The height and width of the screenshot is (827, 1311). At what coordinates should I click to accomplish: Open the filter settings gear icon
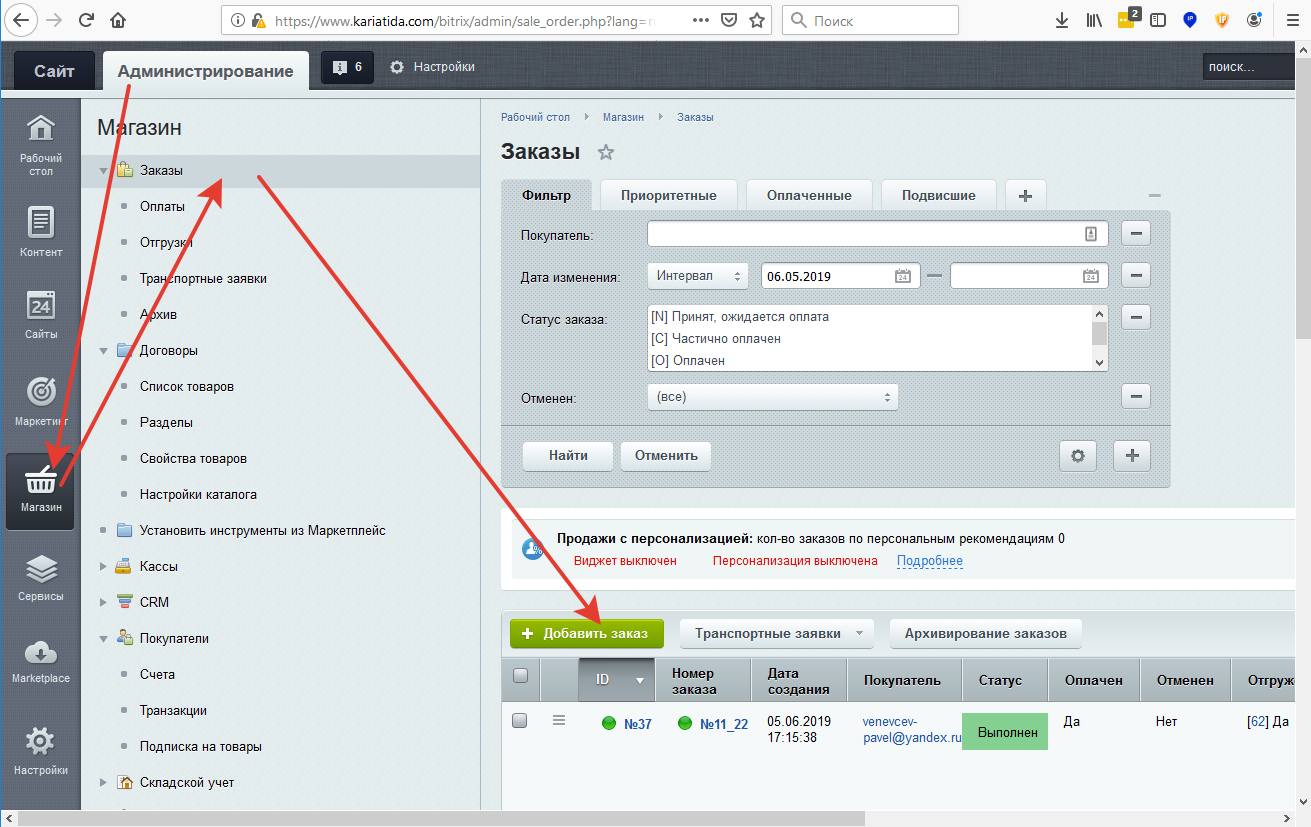[x=1077, y=456]
